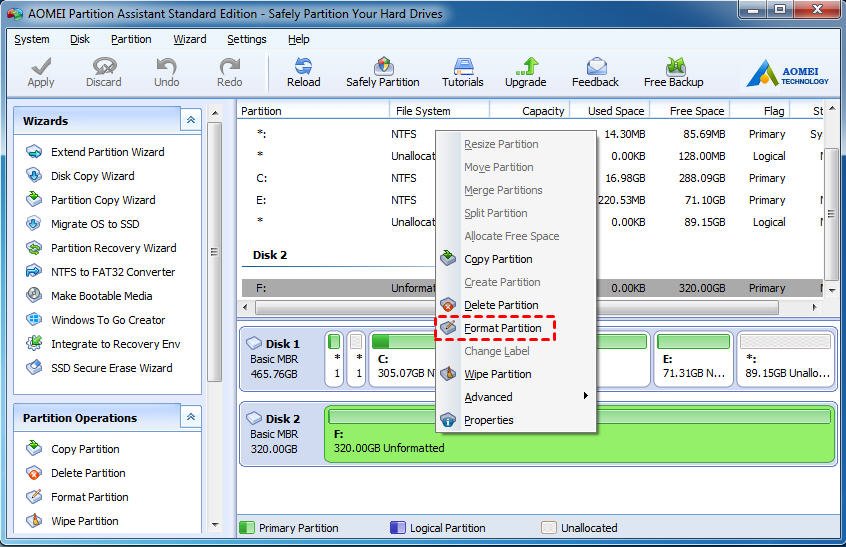846x547 pixels.
Task: Select Make Bootable Media
Action: coord(101,296)
